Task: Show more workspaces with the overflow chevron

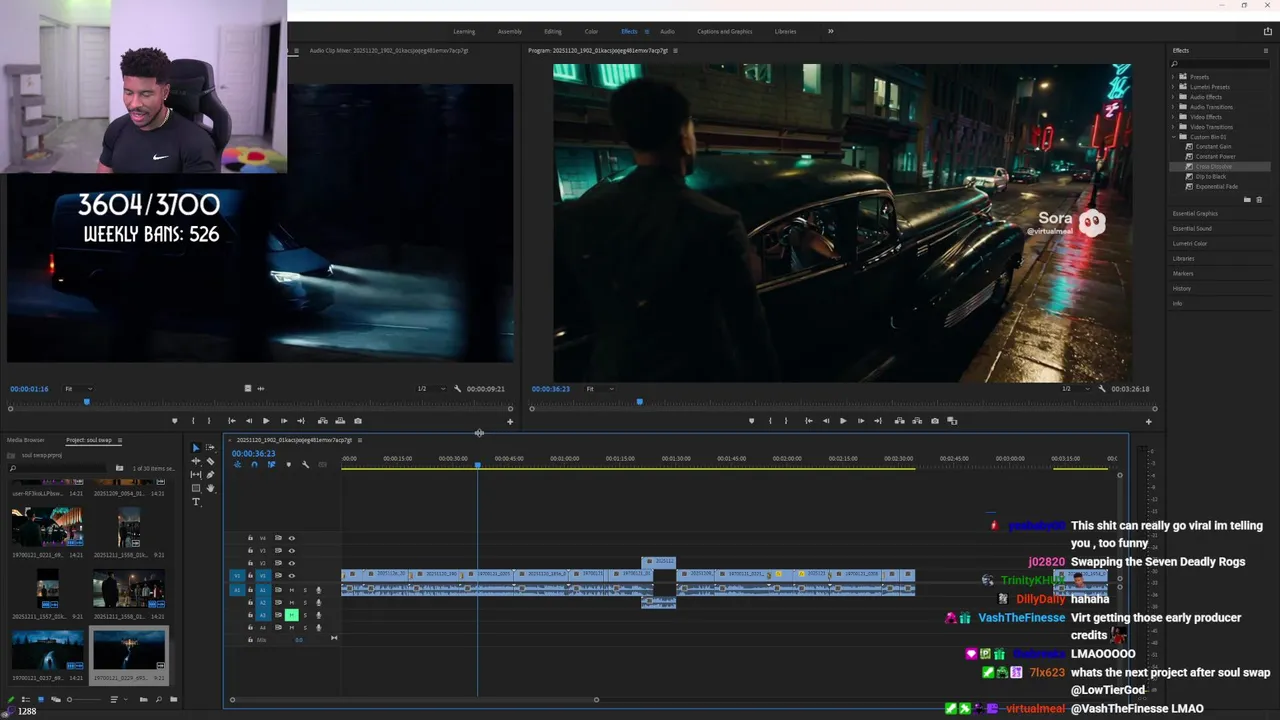Action: 830,31
